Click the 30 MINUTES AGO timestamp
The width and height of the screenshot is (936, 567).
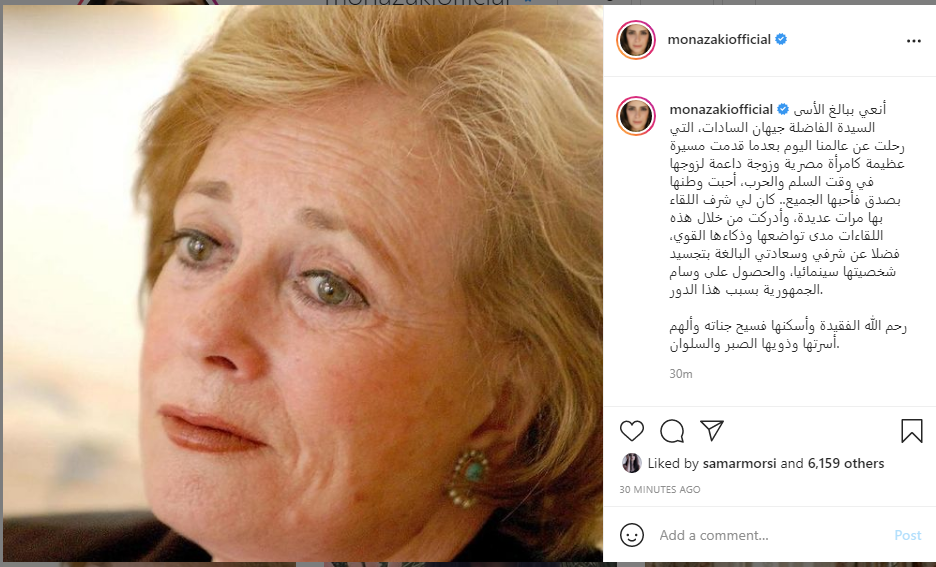pyautogui.click(x=660, y=489)
